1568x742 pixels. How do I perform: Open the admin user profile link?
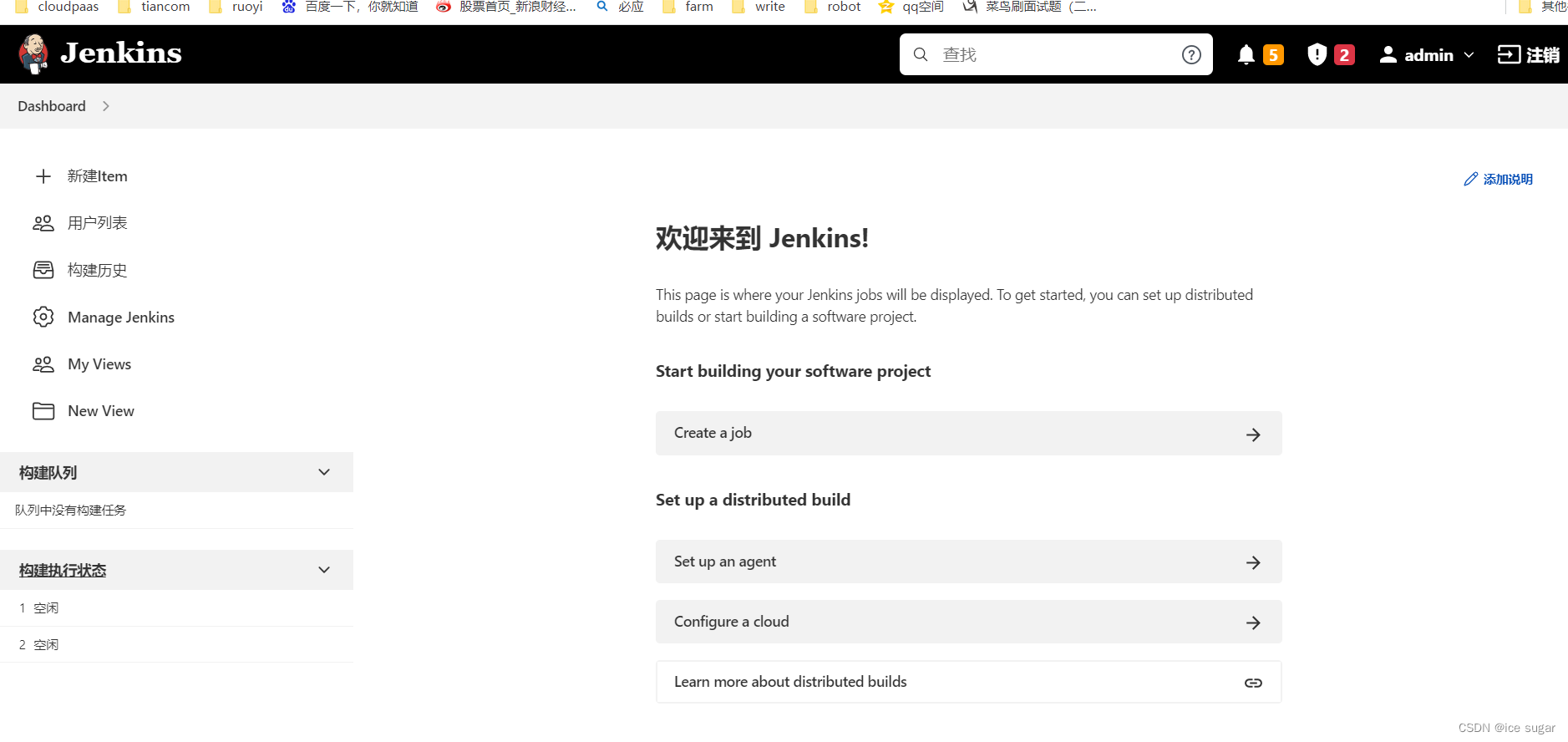pyautogui.click(x=1428, y=55)
